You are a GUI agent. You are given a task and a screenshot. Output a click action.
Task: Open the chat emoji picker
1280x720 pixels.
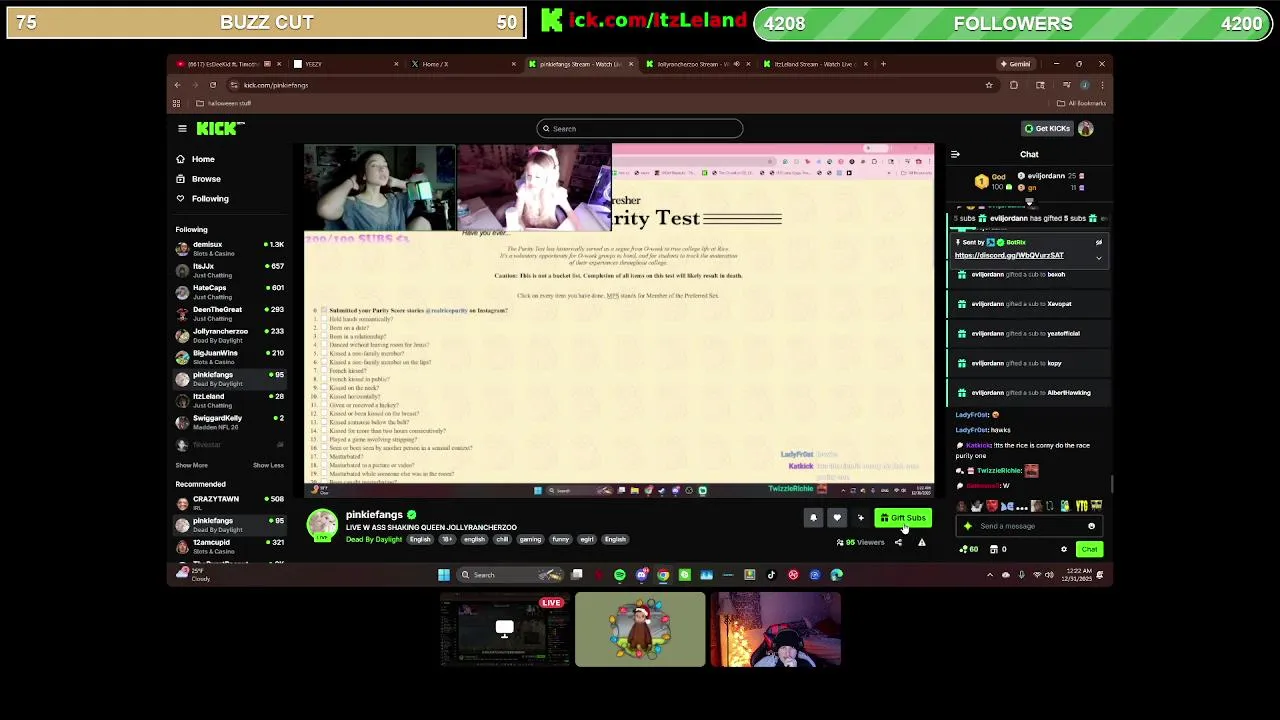coord(1091,526)
